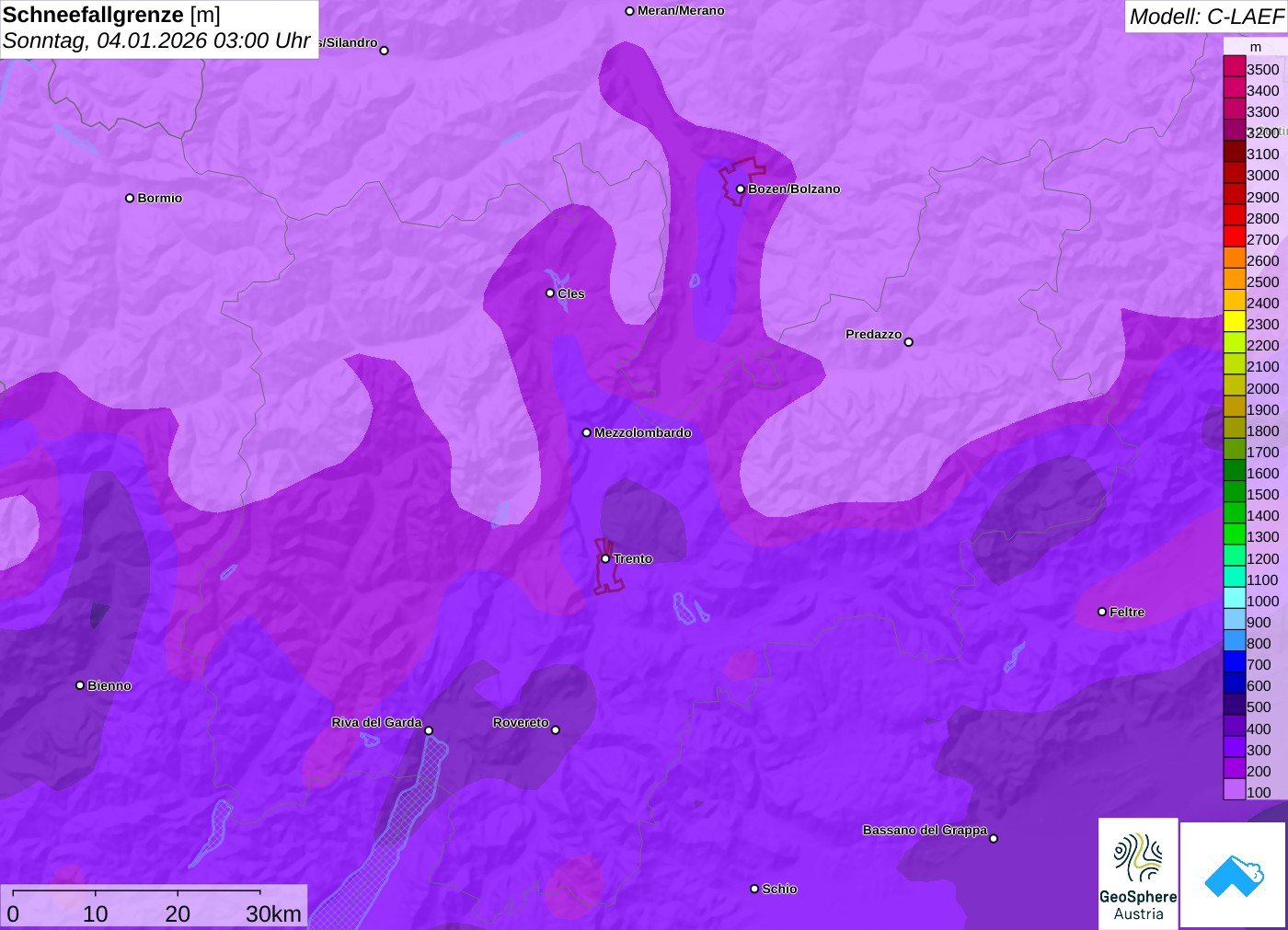
Task: Click the date Sonntag, 04.01.2026 03:00 Uhr
Action: [x=156, y=41]
